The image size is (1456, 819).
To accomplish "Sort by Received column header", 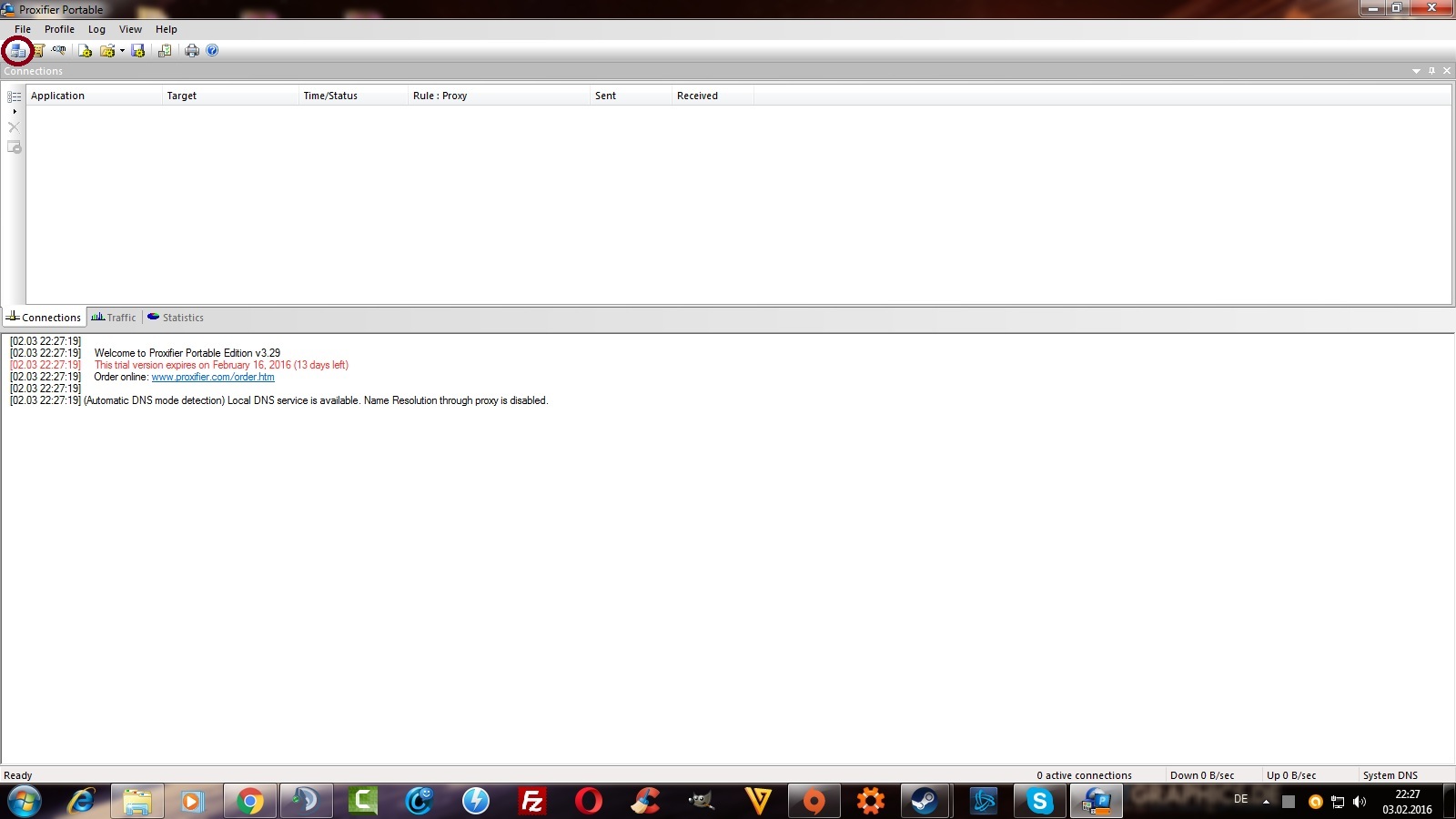I will [713, 96].
